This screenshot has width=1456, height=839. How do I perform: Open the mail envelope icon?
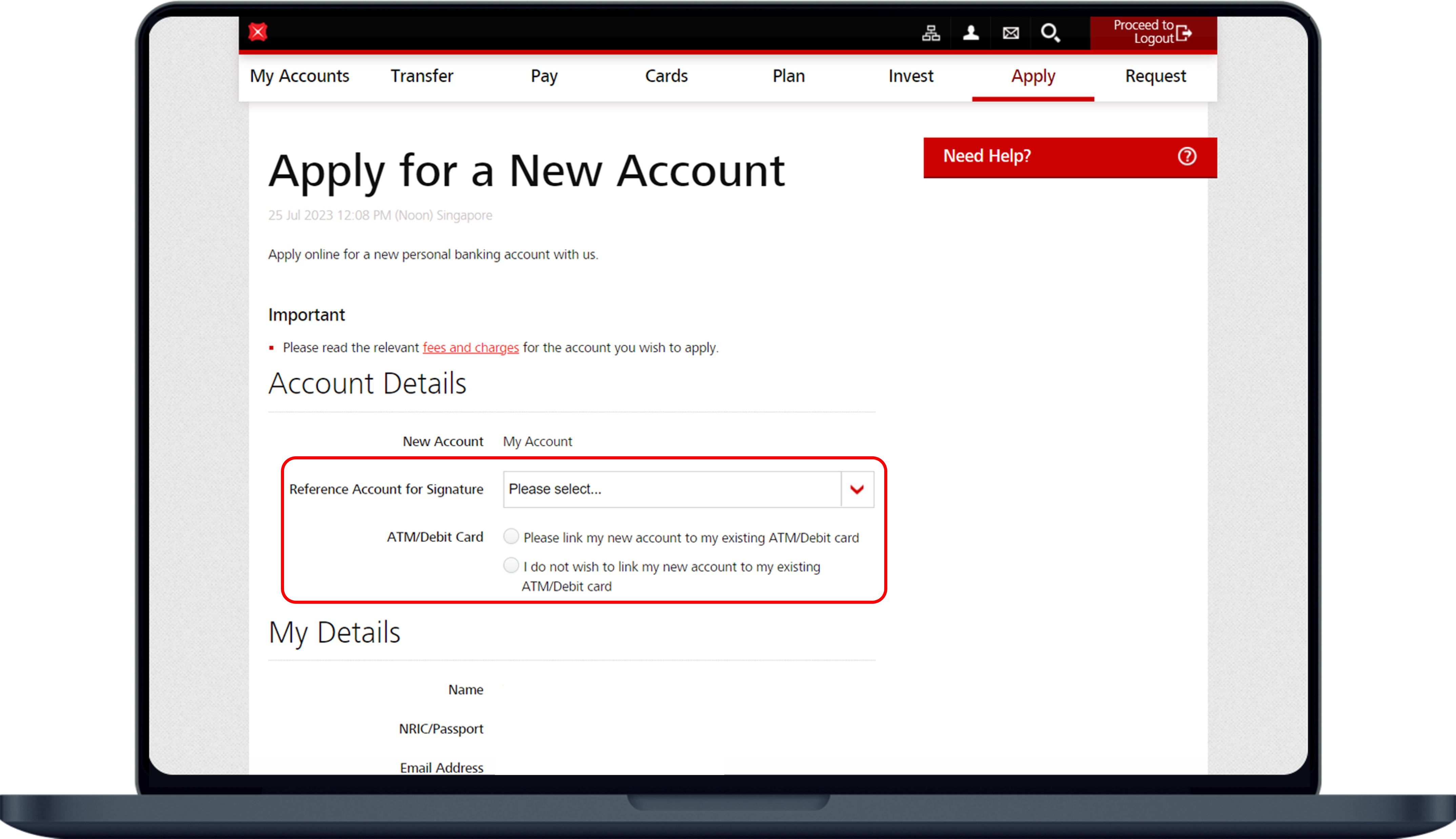[x=1011, y=33]
